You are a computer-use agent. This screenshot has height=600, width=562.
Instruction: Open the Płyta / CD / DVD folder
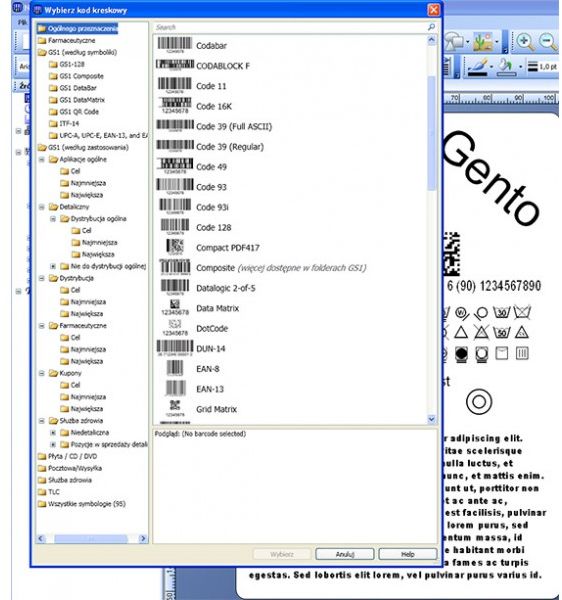coord(67,456)
